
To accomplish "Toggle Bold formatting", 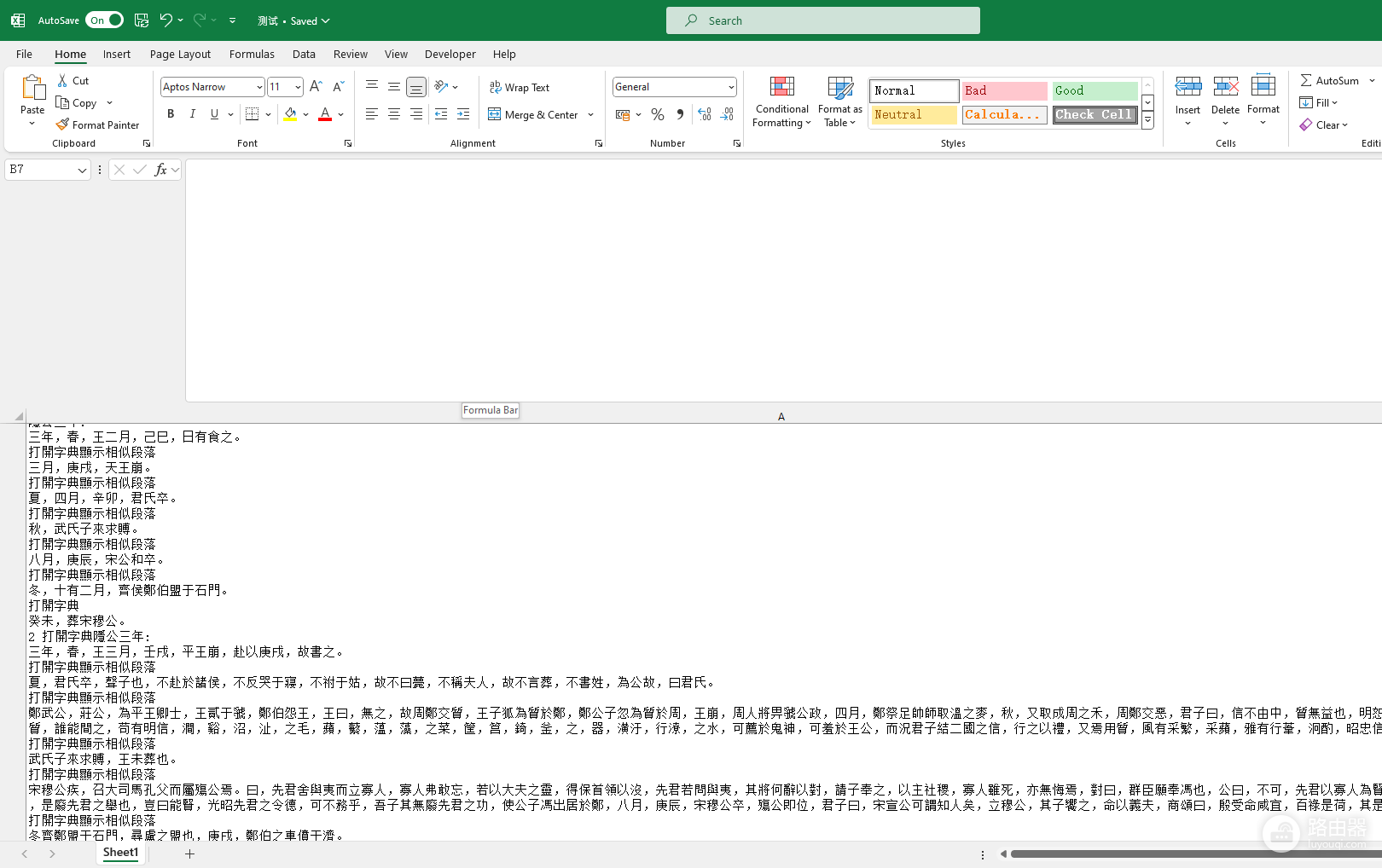I will click(171, 113).
